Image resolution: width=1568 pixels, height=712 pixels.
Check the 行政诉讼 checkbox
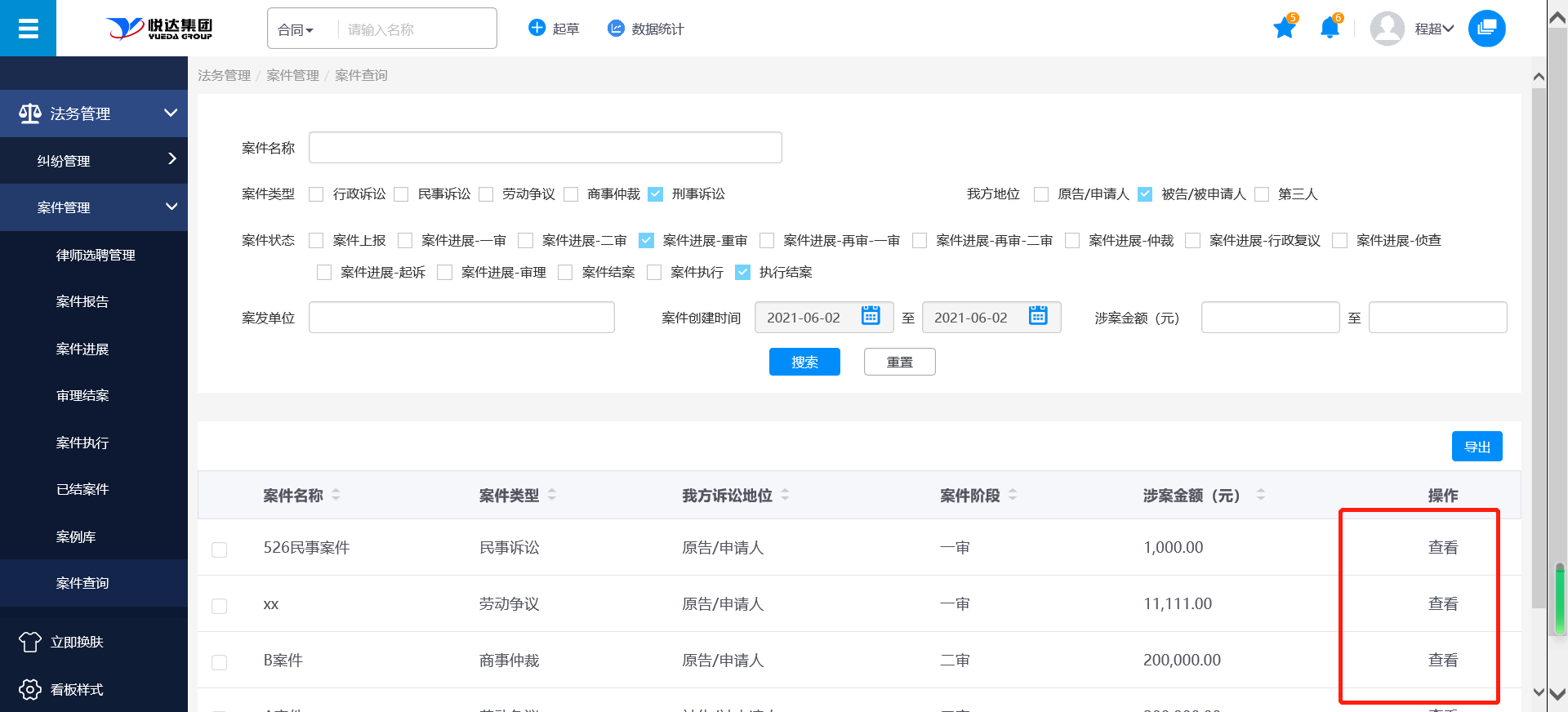pyautogui.click(x=317, y=194)
